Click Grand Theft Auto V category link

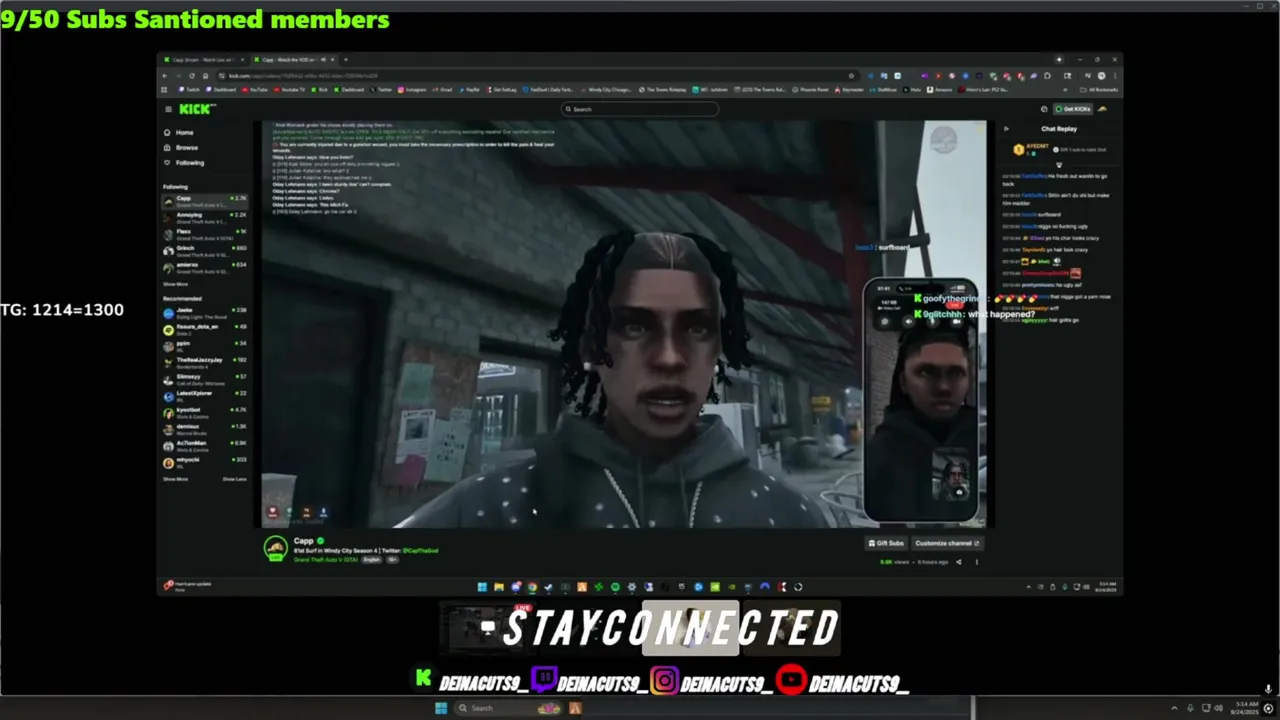326,559
